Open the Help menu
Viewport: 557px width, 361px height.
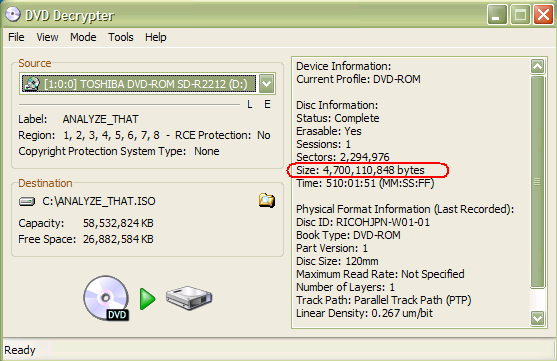point(156,37)
